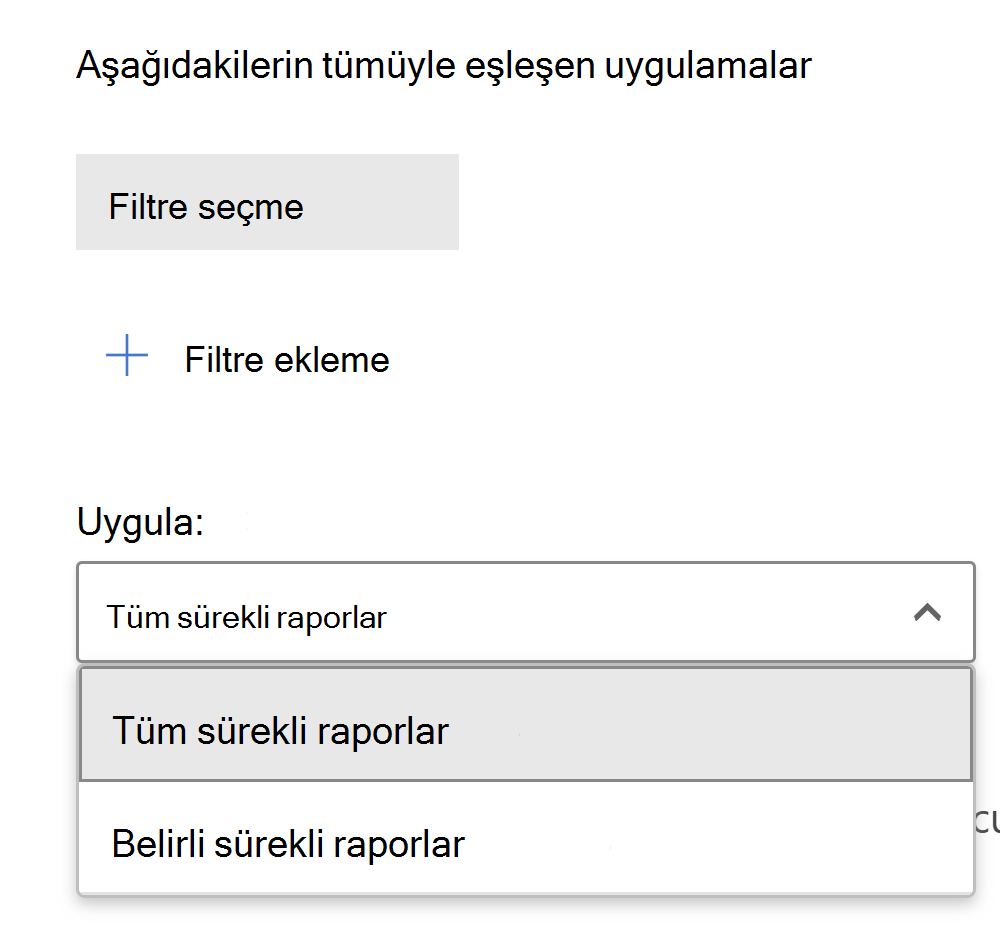Click the blue plus icon

(x=127, y=358)
